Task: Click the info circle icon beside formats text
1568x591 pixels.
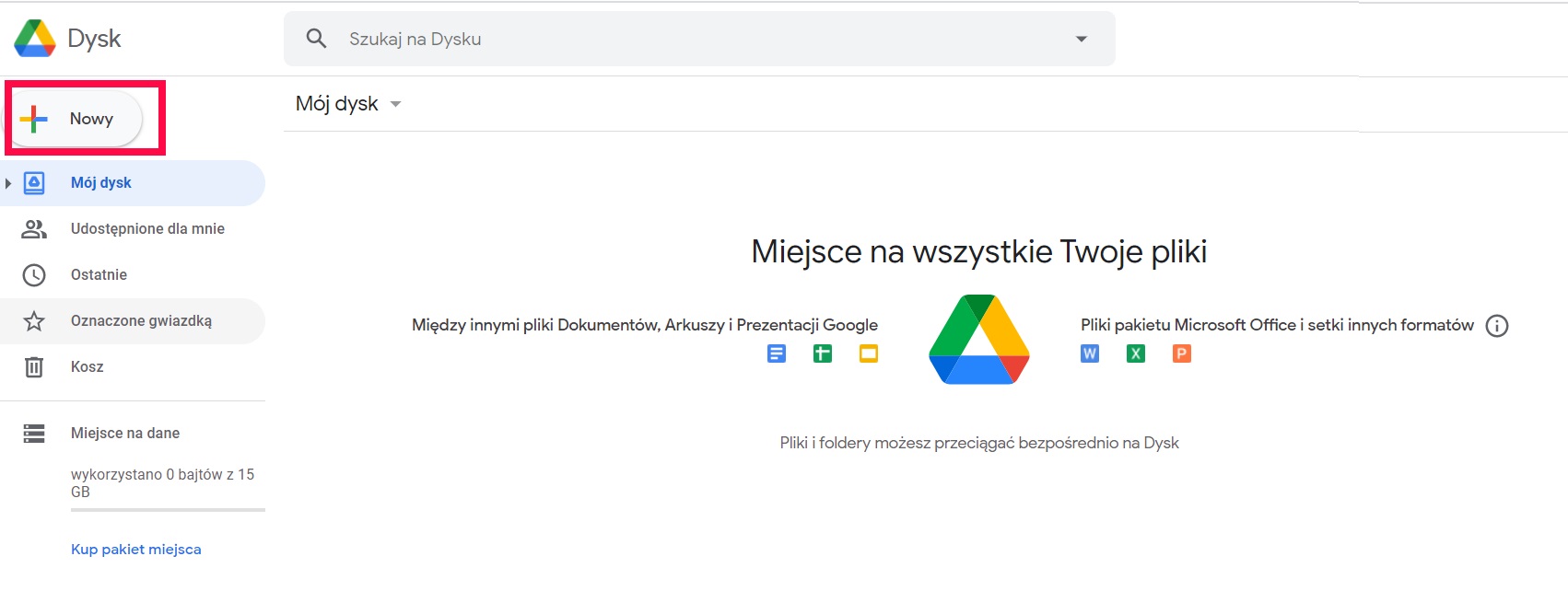Action: coord(1497,326)
